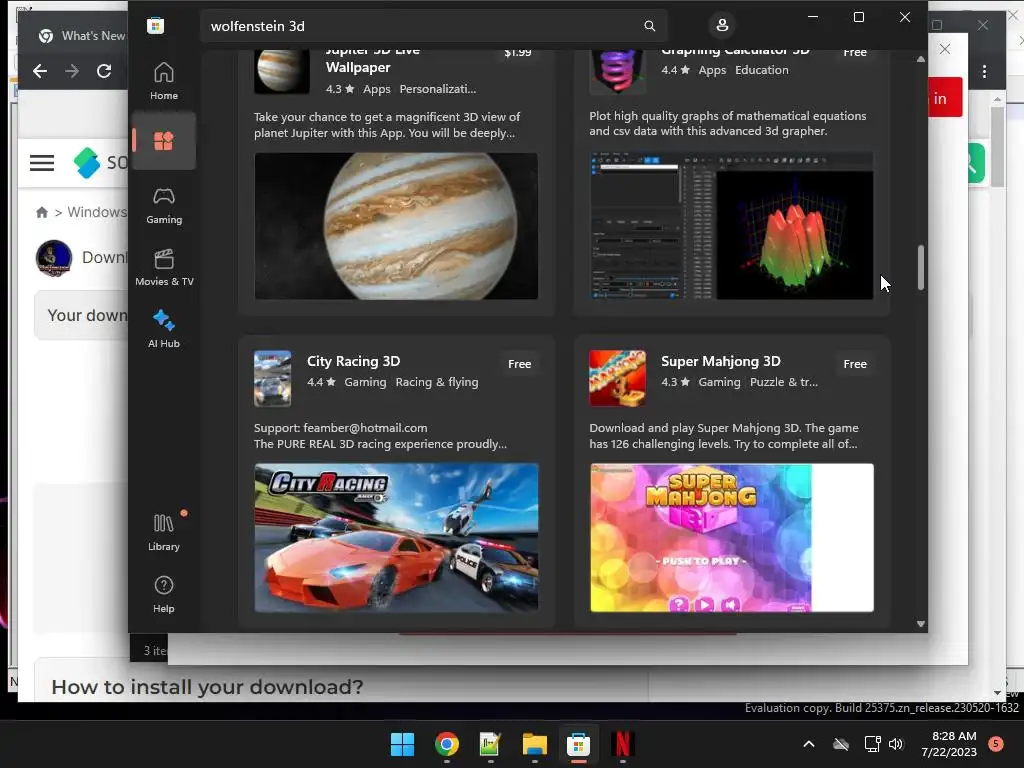Select the Apps section in Store sidebar
Image resolution: width=1024 pixels, height=768 pixels.
click(x=163, y=141)
